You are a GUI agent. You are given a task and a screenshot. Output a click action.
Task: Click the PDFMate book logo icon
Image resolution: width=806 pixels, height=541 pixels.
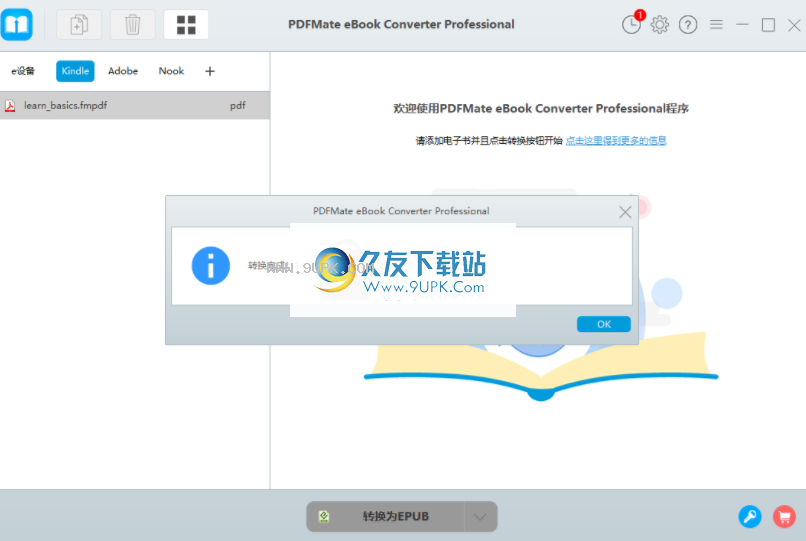16,24
